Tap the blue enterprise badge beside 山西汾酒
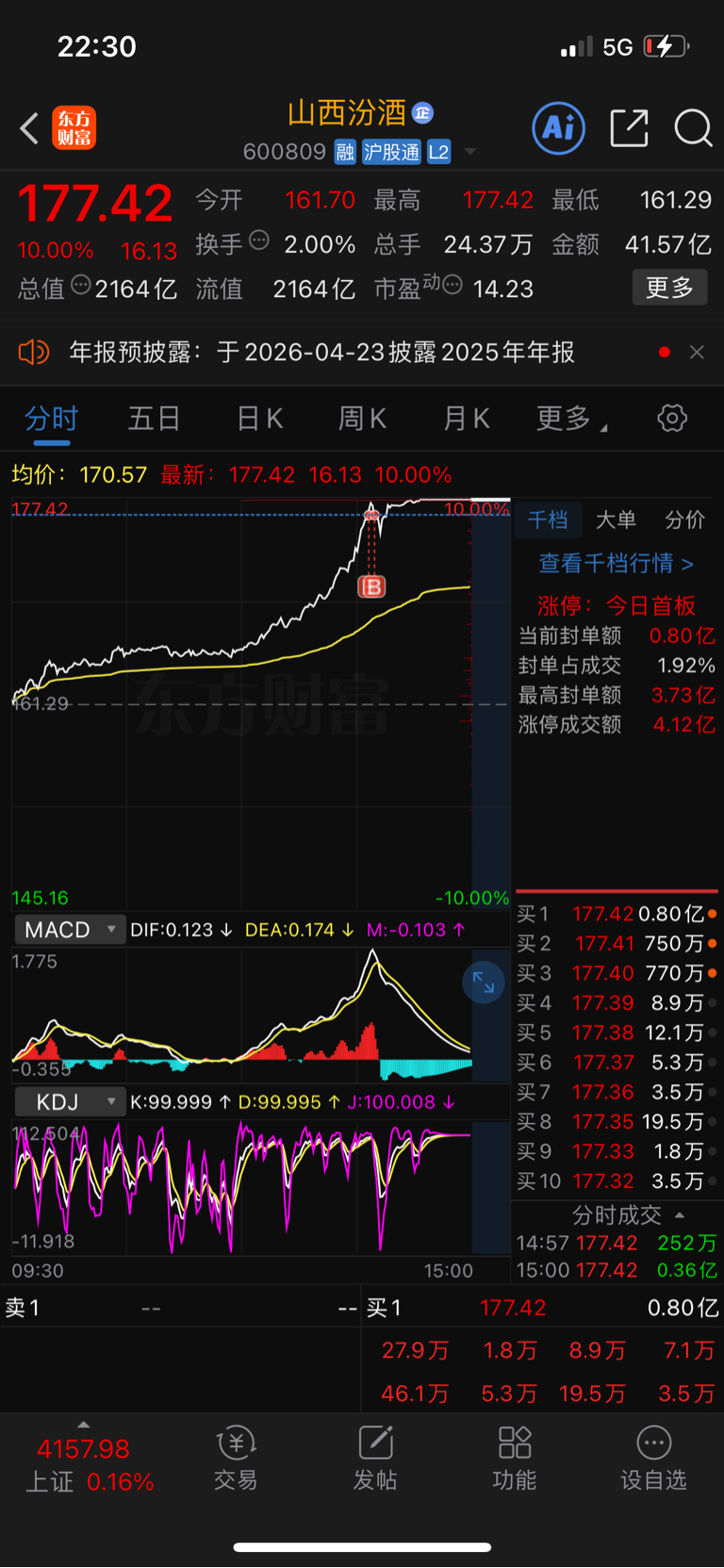Viewport: 724px width, 1568px height. tap(423, 113)
